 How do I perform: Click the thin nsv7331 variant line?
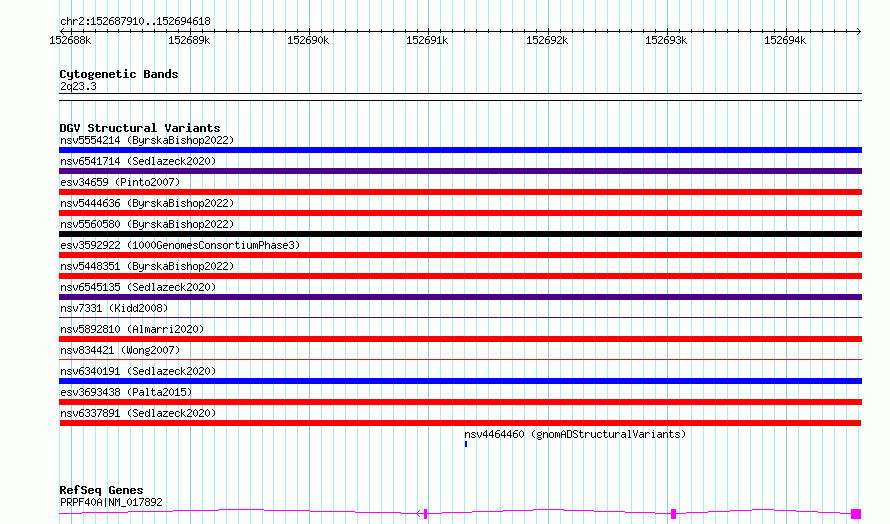[x=460, y=317]
